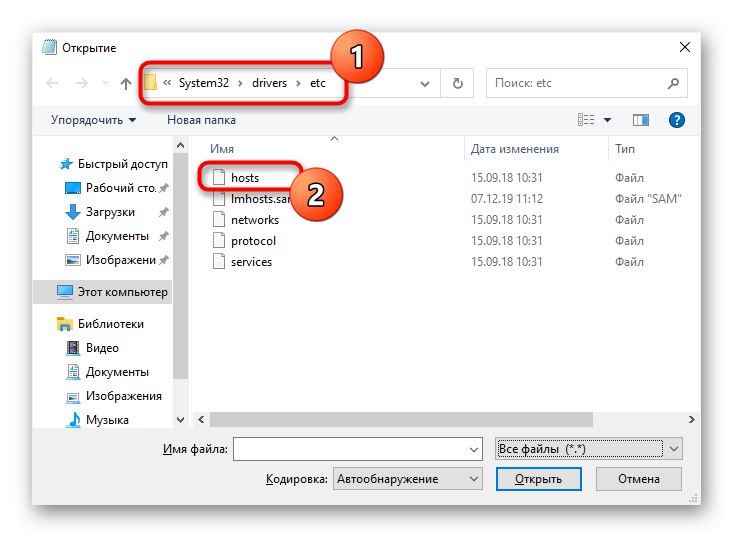
Task: Click the hosts file icon
Action: coord(219,178)
